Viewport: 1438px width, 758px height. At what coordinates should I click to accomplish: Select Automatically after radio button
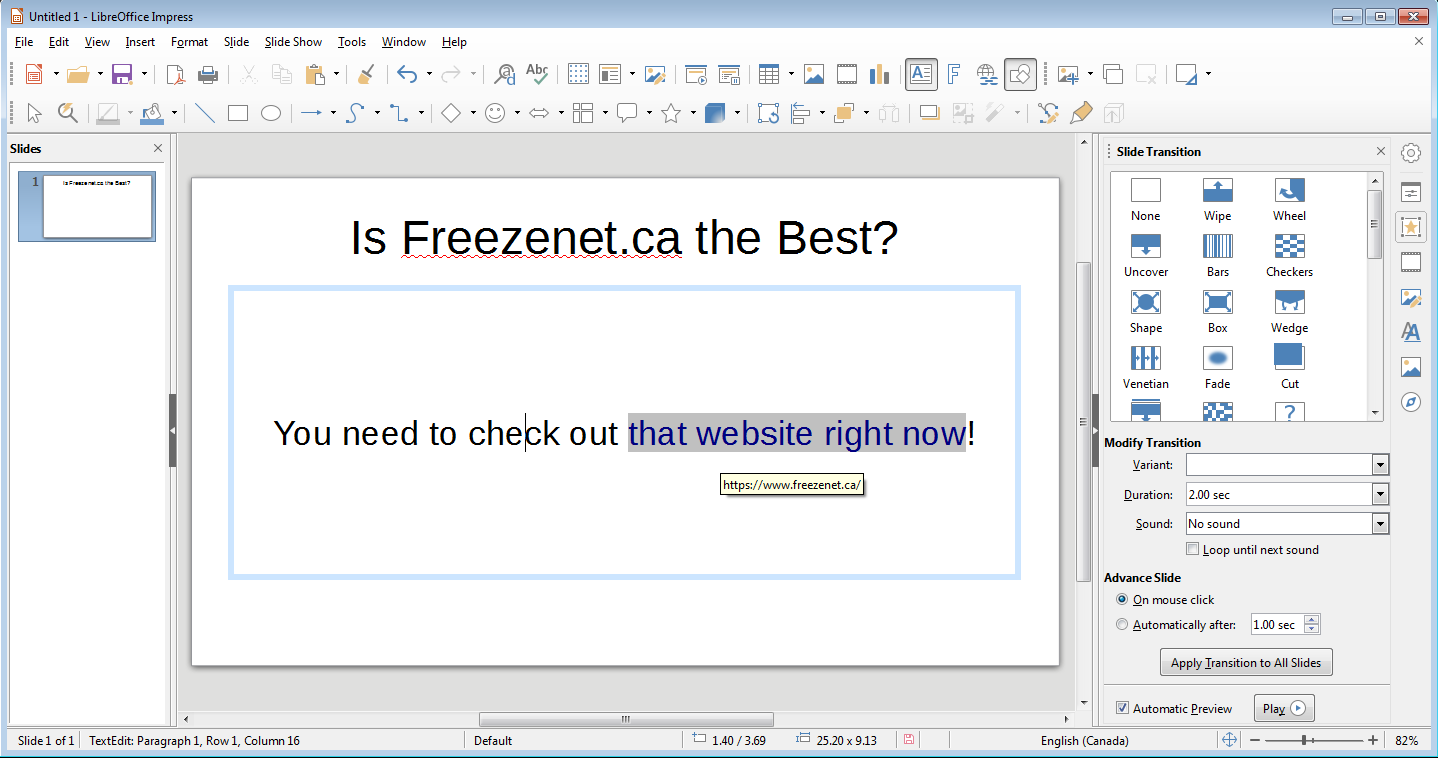click(x=1121, y=625)
